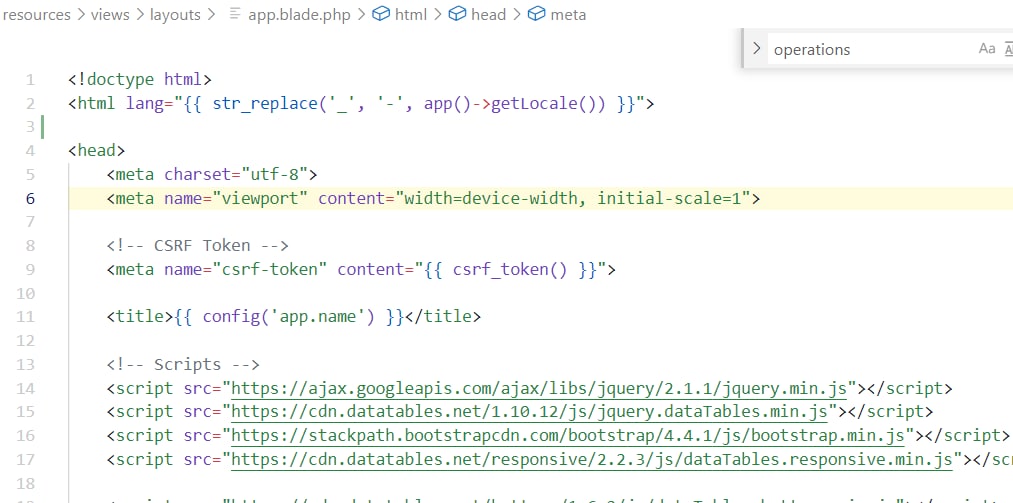Click the cube icon beside meta breadcrumb
The width and height of the screenshot is (1013, 503).
(x=536, y=14)
